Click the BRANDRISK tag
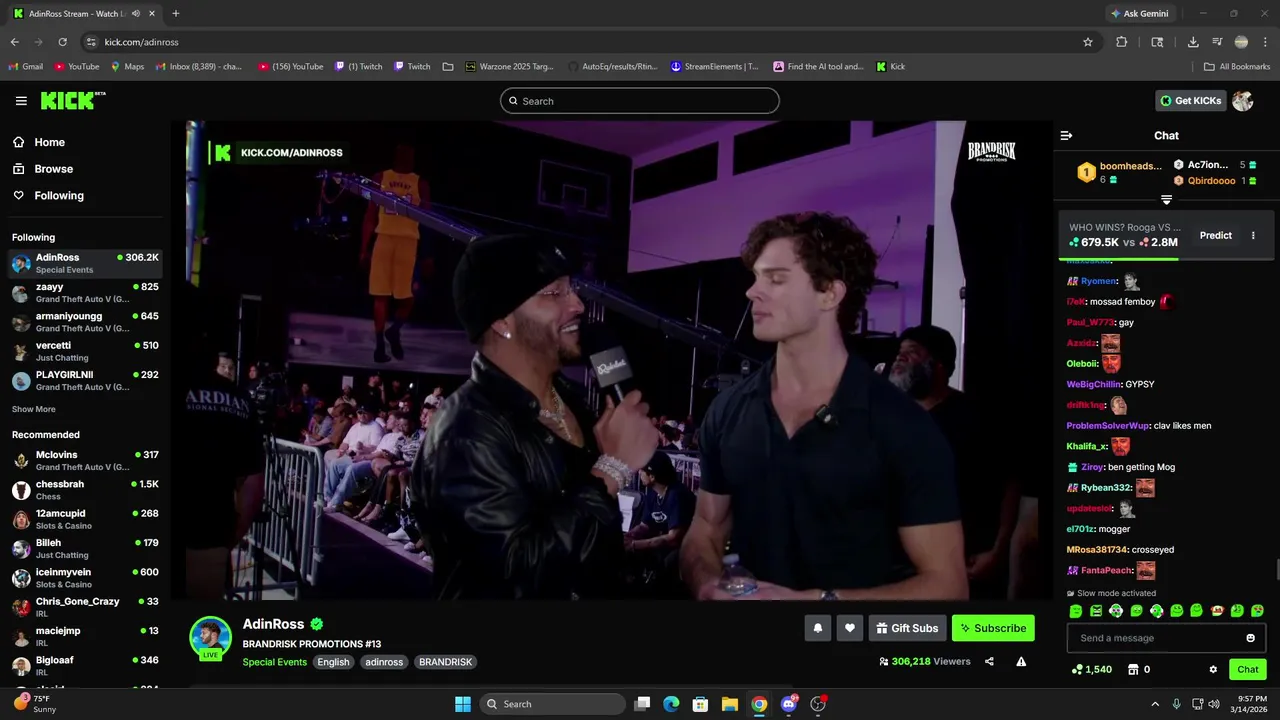The width and height of the screenshot is (1280, 720). (445, 662)
